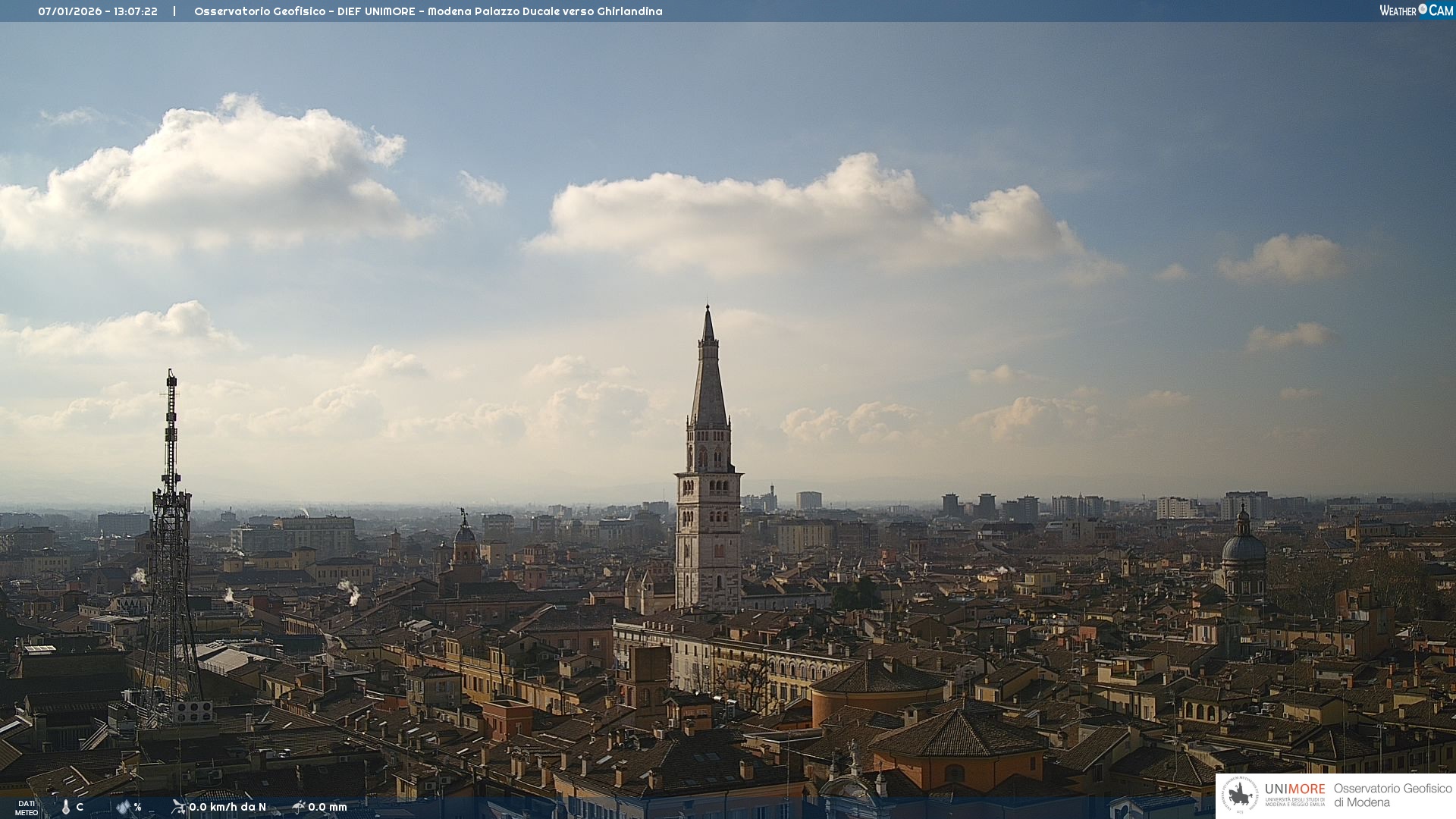
Task: Click the WeatherCAM logo in top corner
Action: [1416, 11]
